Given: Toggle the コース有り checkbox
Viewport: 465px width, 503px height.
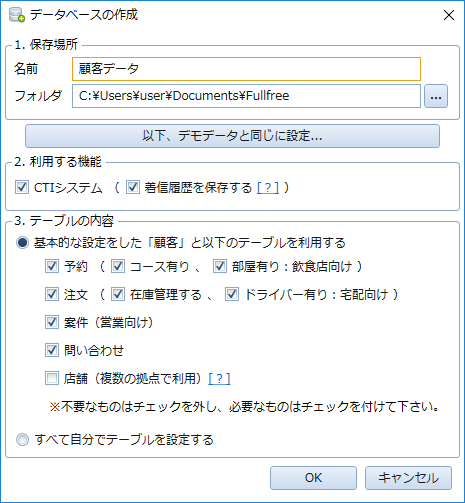Looking at the screenshot, I should [x=118, y=266].
